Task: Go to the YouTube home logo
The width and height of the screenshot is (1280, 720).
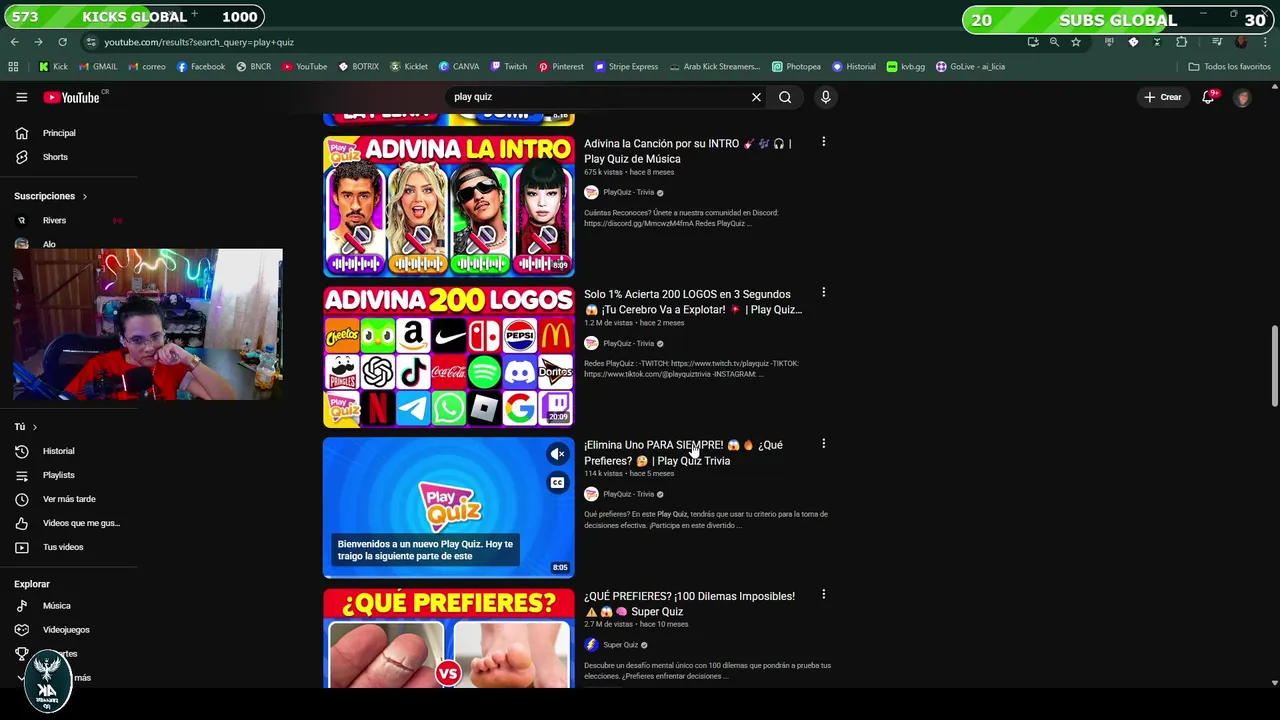Action: pos(72,97)
